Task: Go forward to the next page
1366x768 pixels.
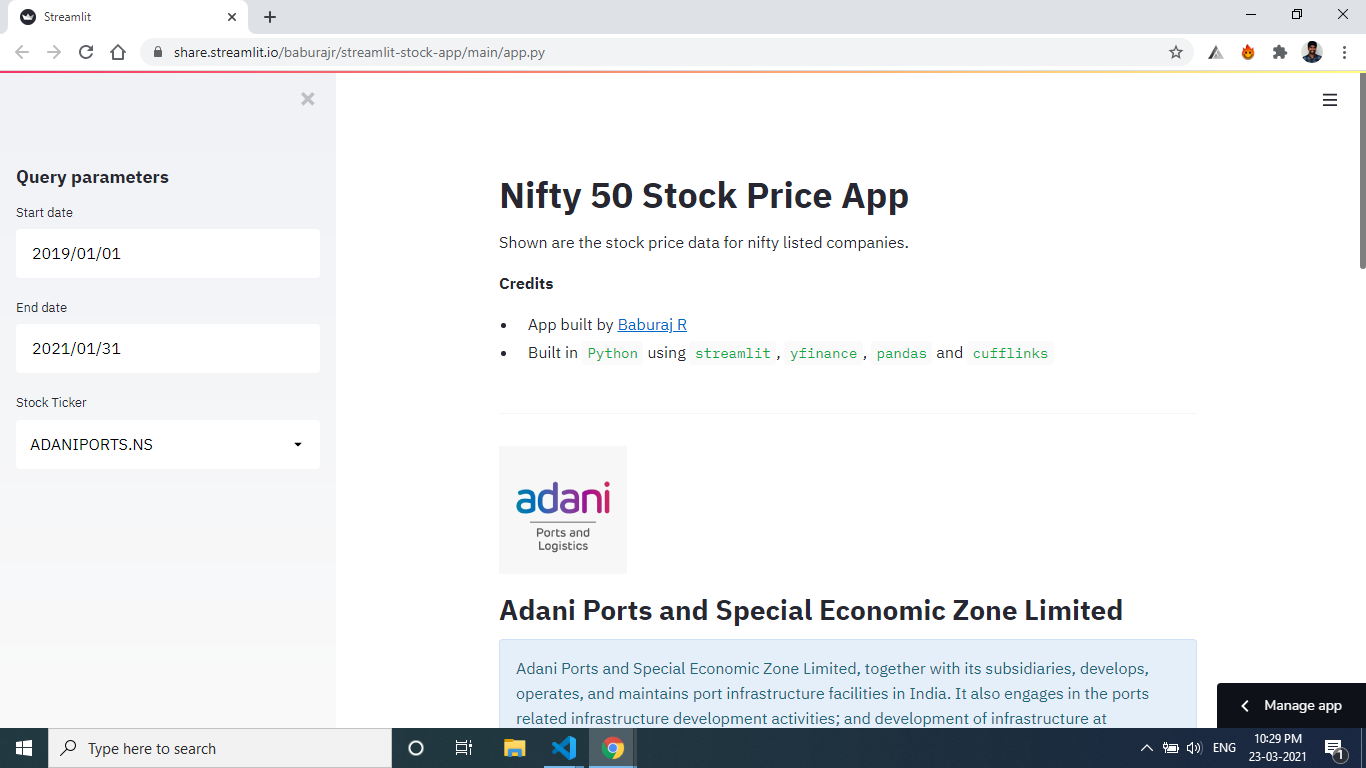Action: (54, 52)
